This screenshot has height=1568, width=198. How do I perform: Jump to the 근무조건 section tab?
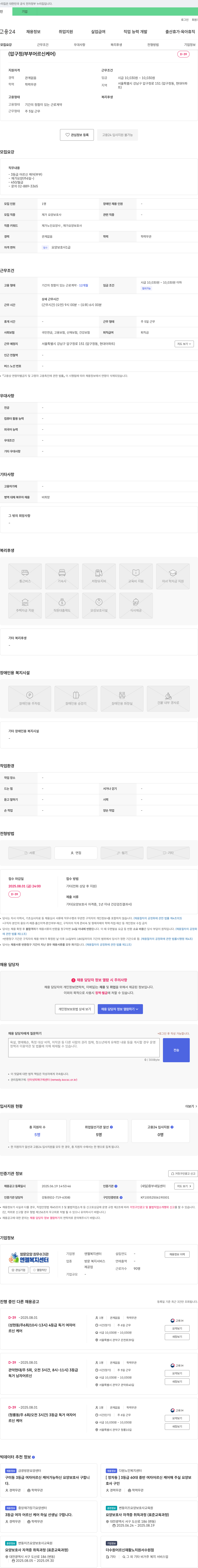click(x=43, y=45)
